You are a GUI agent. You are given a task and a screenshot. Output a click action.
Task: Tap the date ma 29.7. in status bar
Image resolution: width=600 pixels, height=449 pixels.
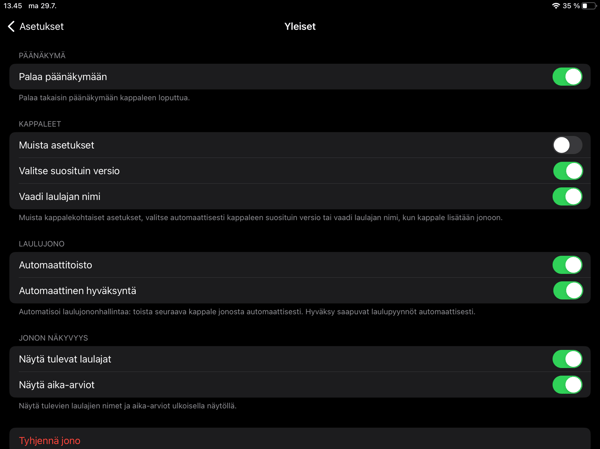coord(45,6)
